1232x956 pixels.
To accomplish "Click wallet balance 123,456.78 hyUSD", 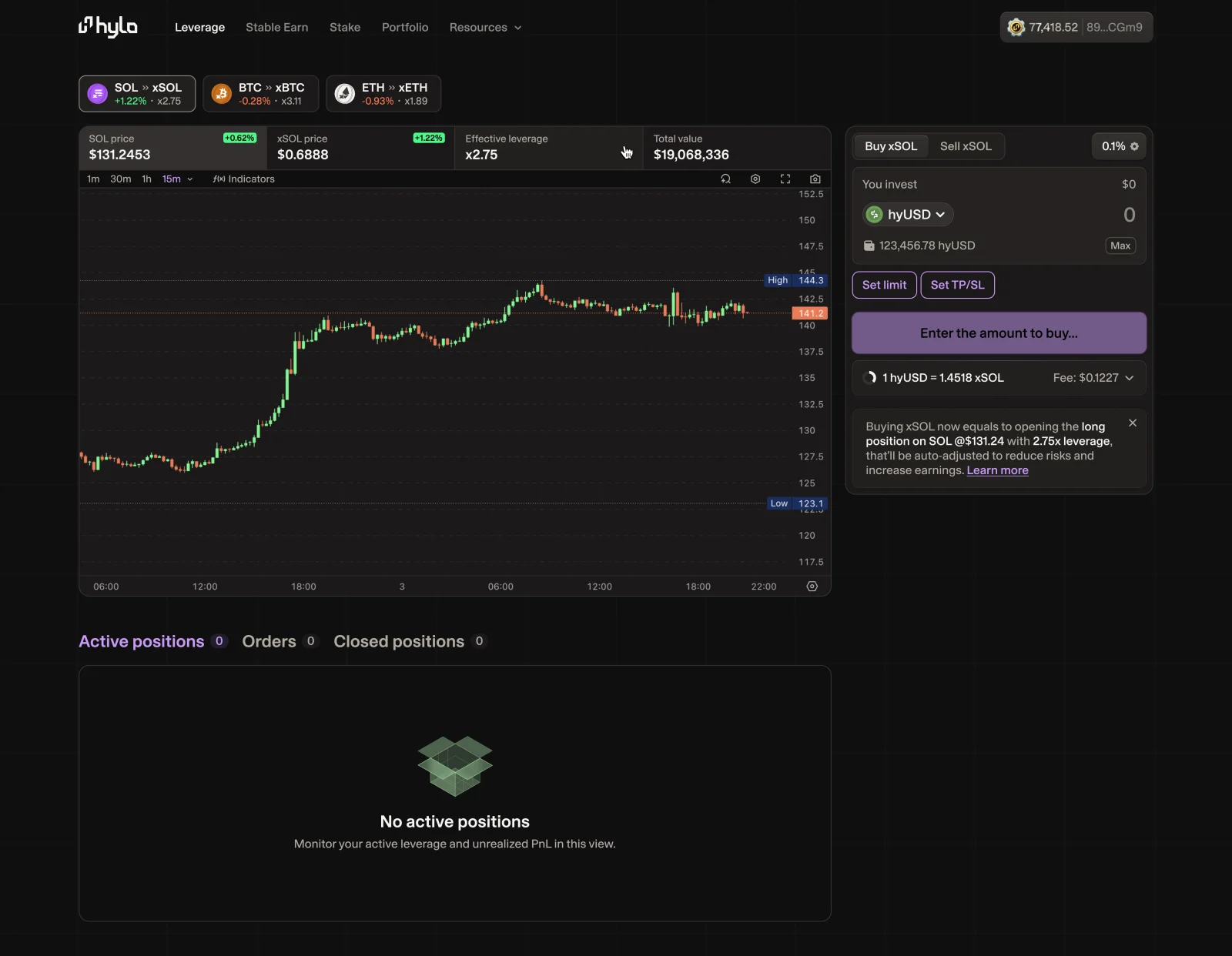I will tap(919, 246).
